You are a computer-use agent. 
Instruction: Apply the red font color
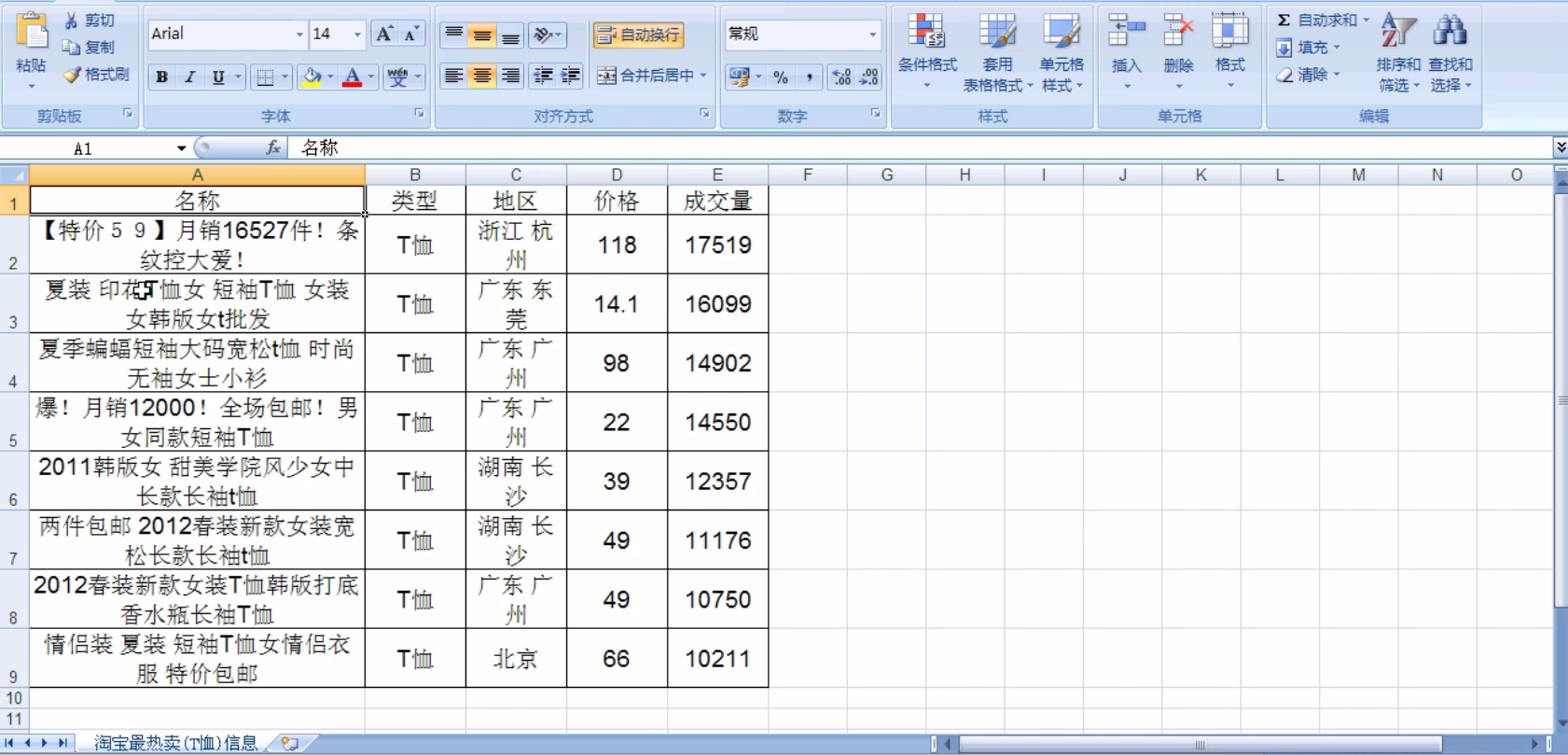point(352,77)
